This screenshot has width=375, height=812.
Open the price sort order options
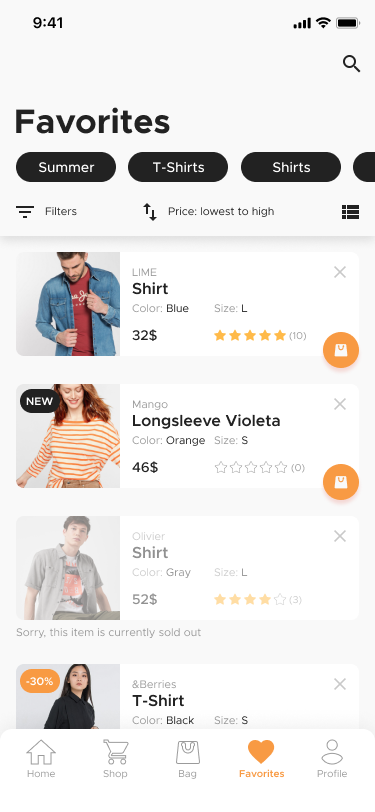coord(208,211)
